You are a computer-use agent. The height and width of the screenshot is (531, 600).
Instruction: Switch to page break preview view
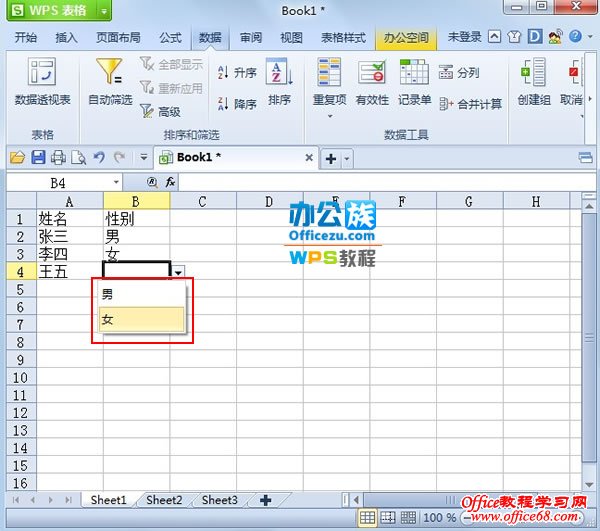point(388,518)
